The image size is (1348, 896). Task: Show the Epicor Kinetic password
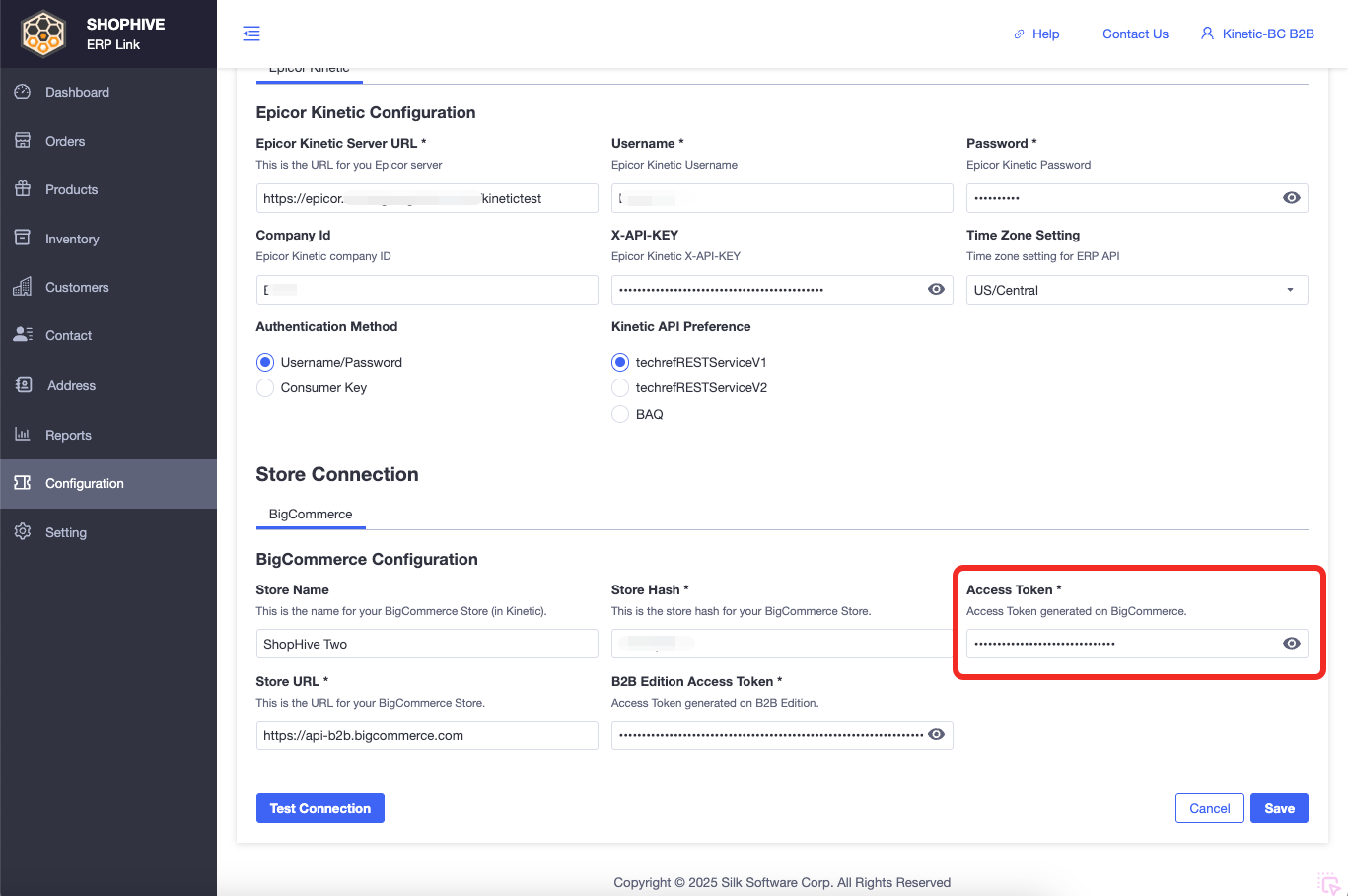point(1292,198)
